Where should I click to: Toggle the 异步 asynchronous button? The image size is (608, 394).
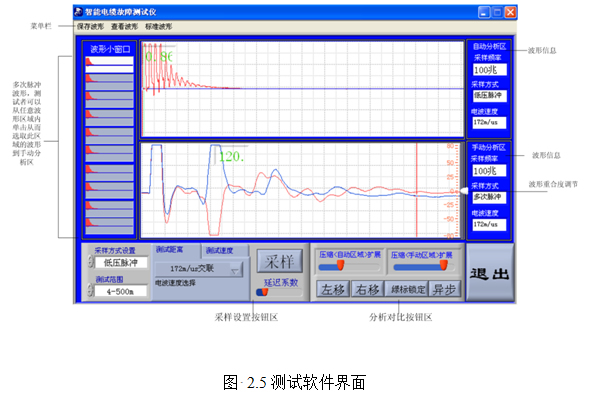tap(444, 289)
